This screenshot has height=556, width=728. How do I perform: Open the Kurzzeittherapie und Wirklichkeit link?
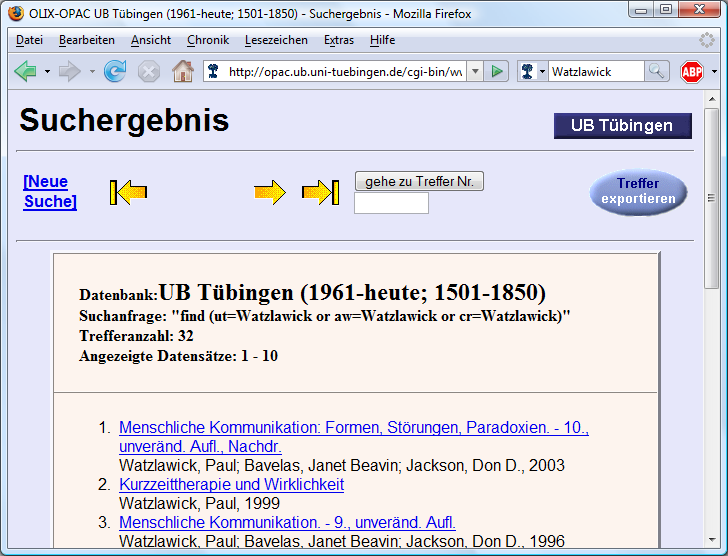[231, 485]
